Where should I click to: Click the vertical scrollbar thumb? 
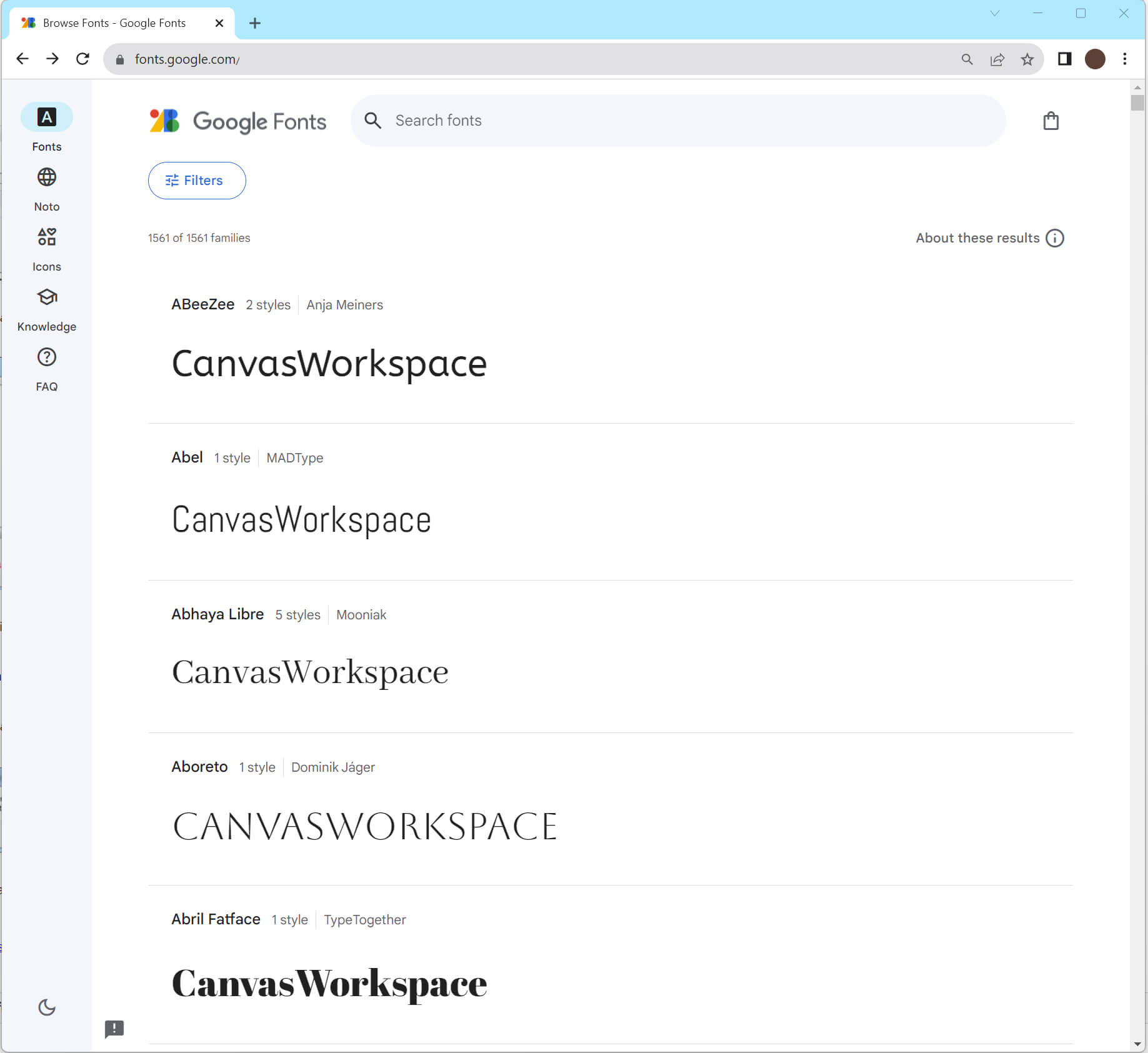coord(1137,102)
